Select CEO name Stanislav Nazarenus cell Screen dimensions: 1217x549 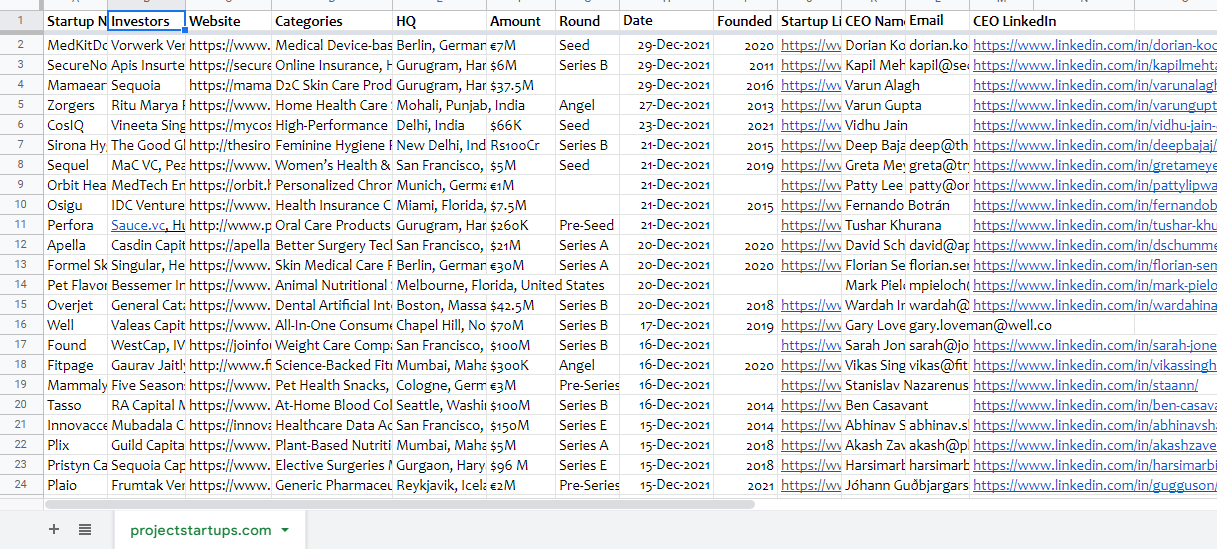coord(874,385)
